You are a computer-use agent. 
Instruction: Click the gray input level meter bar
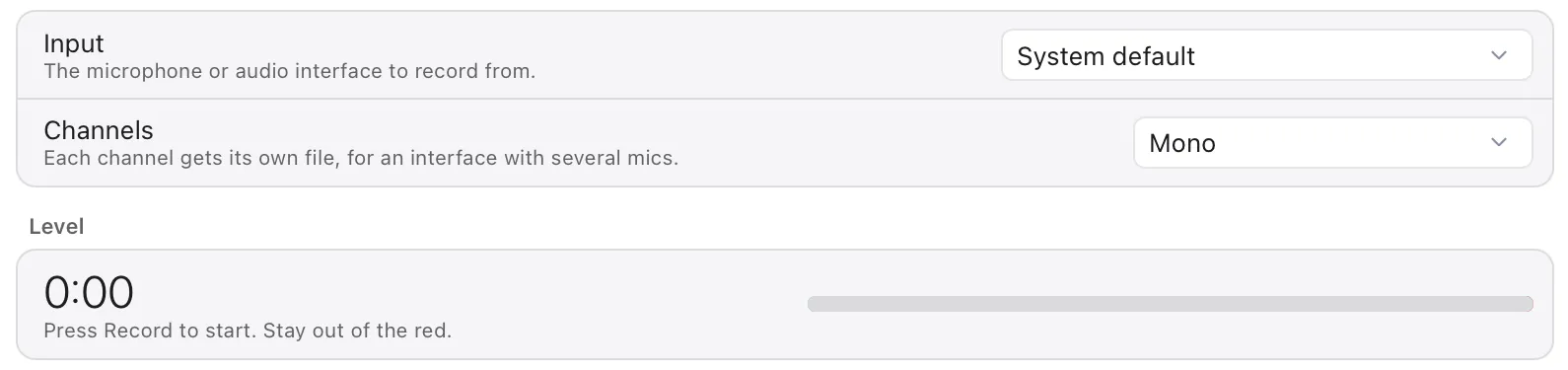tap(1170, 304)
